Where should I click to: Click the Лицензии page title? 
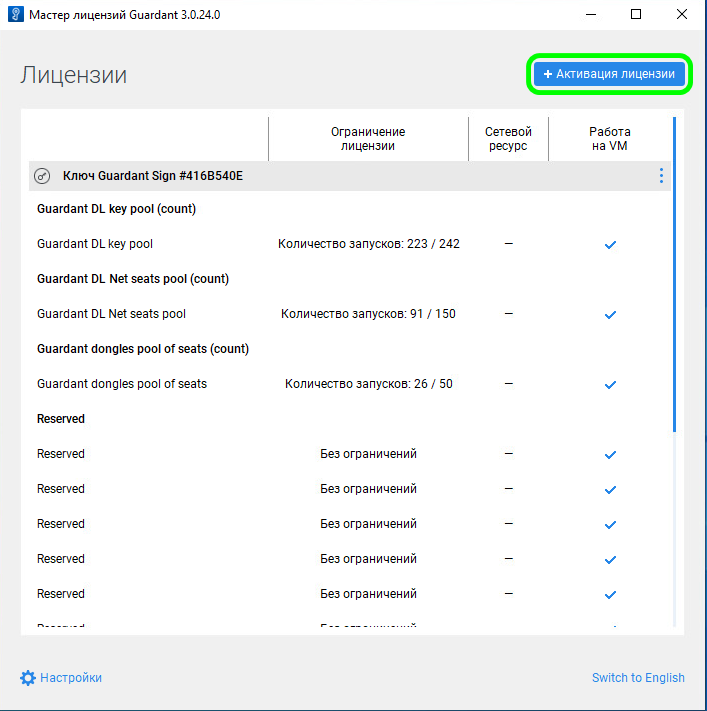(x=73, y=75)
